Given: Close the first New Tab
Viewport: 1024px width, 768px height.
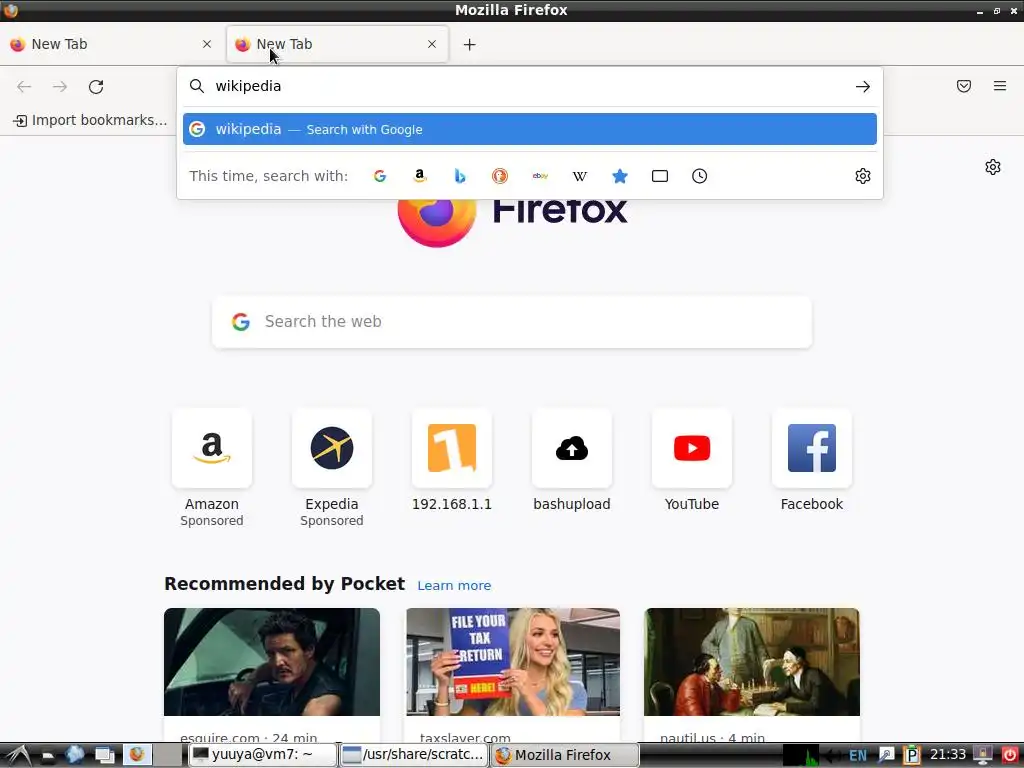Looking at the screenshot, I should pos(207,44).
